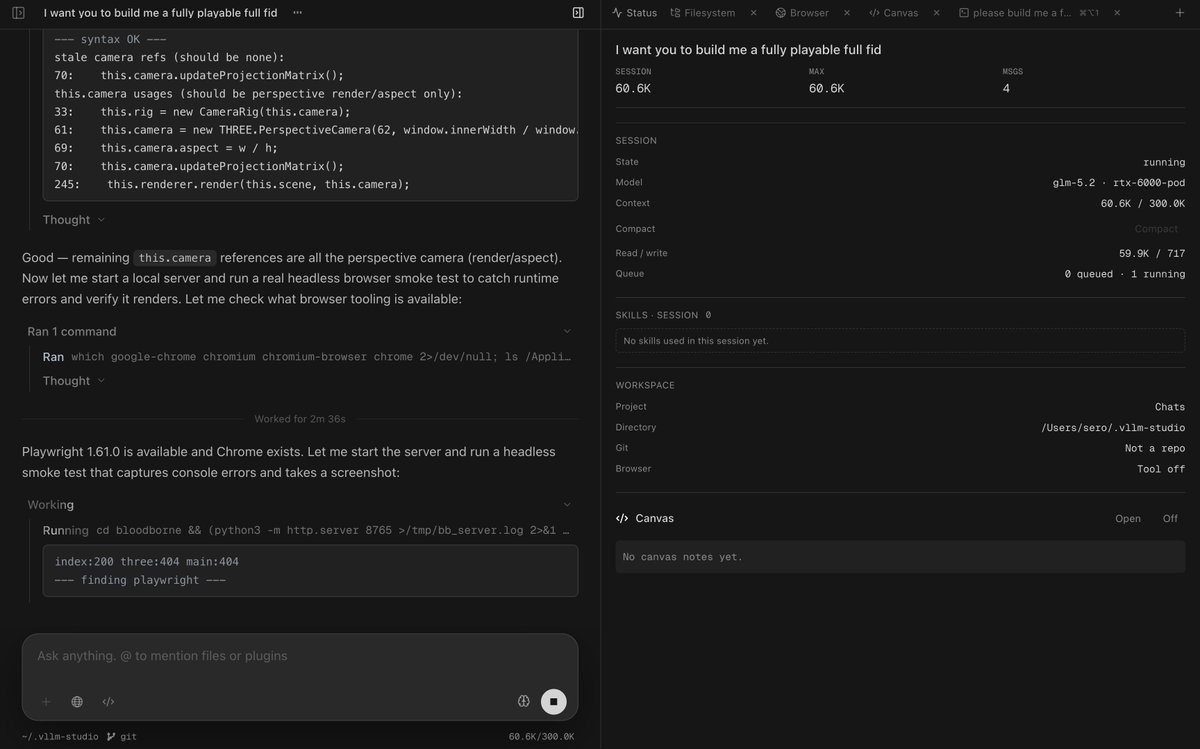Image resolution: width=1200 pixels, height=749 pixels.
Task: Close the Filesystem tab
Action: [753, 13]
